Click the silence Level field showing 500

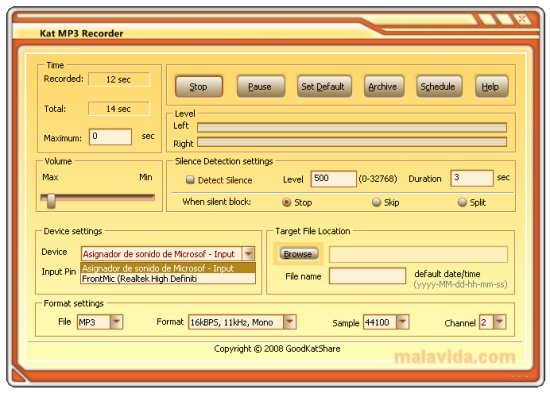tap(334, 179)
